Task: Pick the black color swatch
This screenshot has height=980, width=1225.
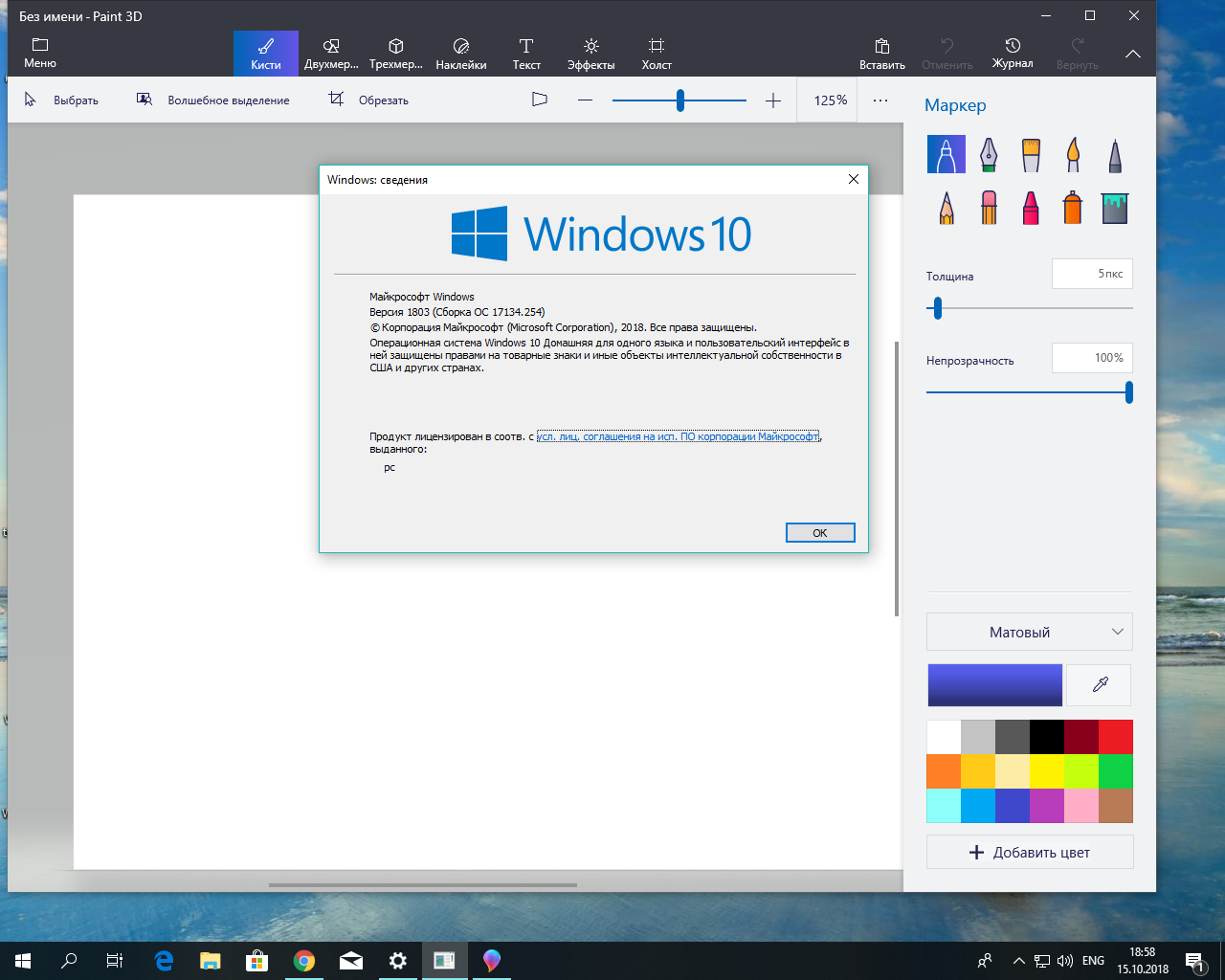Action: [1047, 737]
